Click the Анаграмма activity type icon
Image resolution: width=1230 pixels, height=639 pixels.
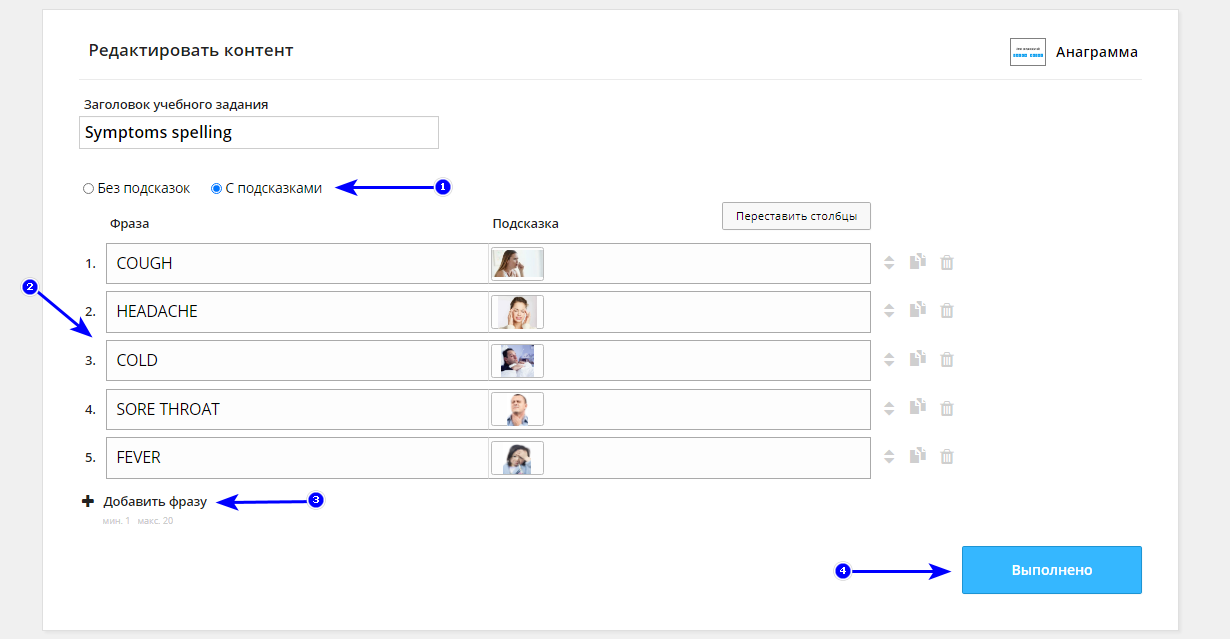click(x=1027, y=52)
